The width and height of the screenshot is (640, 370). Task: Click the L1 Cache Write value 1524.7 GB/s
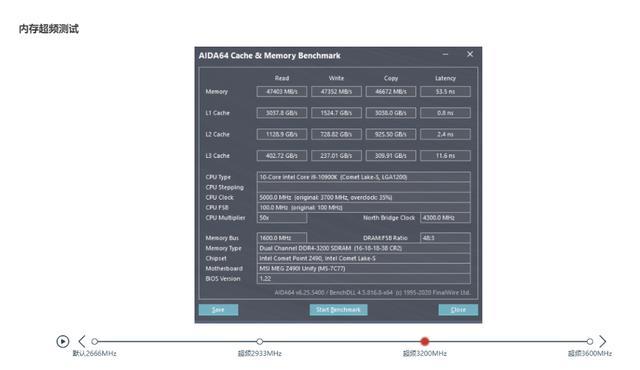[336, 113]
